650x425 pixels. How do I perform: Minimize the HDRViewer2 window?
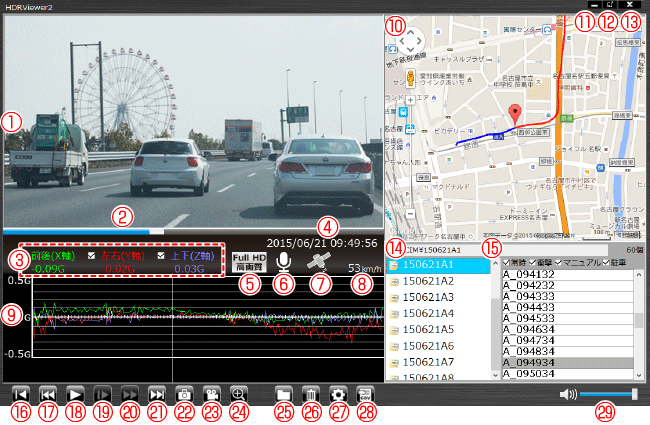[594, 5]
